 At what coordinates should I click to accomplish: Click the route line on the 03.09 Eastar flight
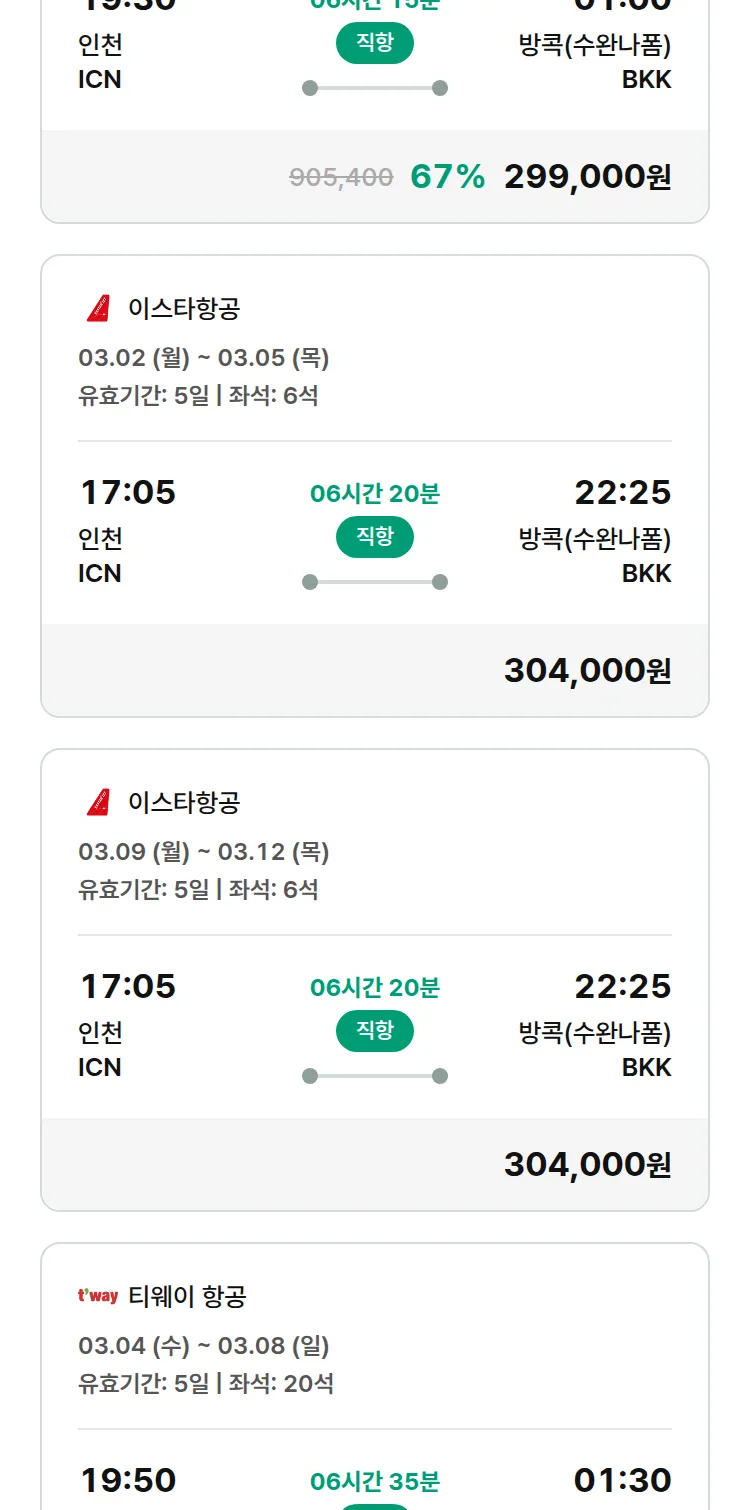click(375, 1076)
